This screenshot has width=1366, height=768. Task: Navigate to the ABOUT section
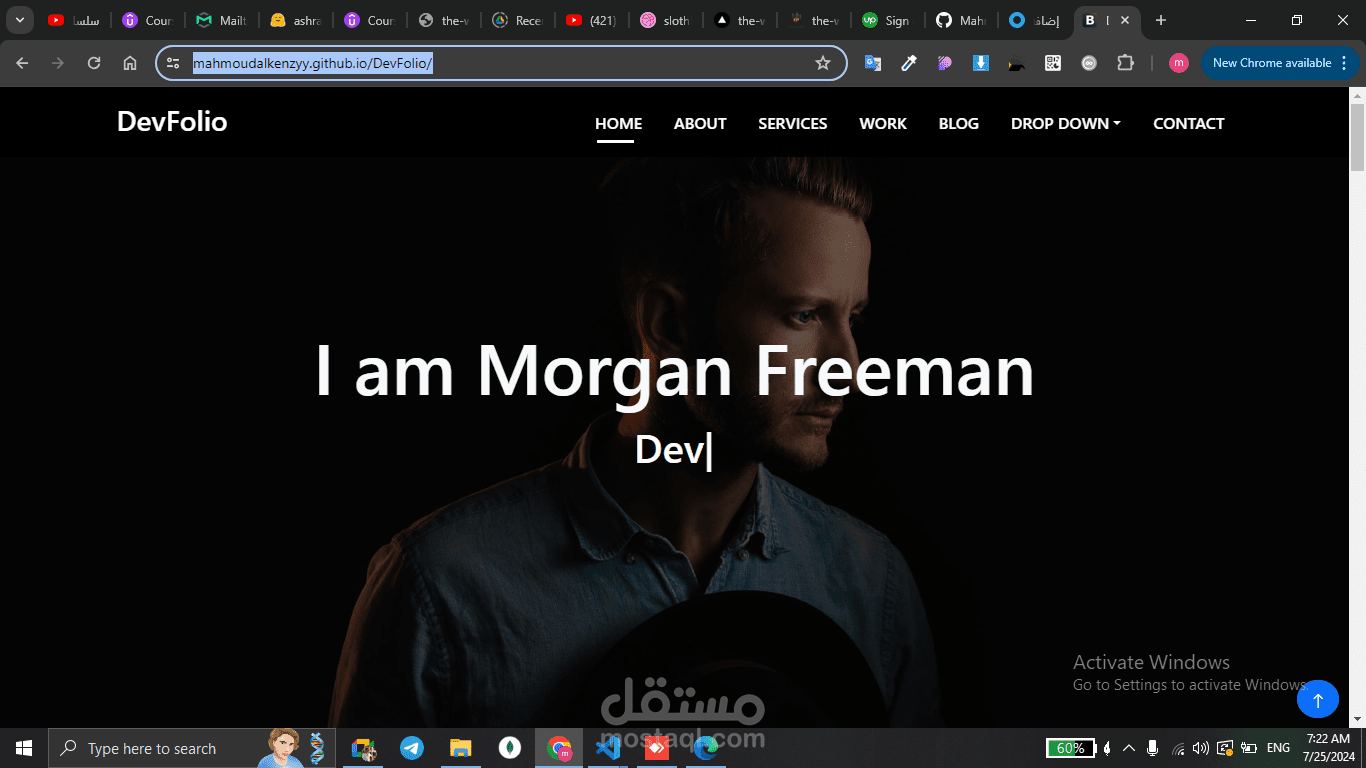pos(700,123)
